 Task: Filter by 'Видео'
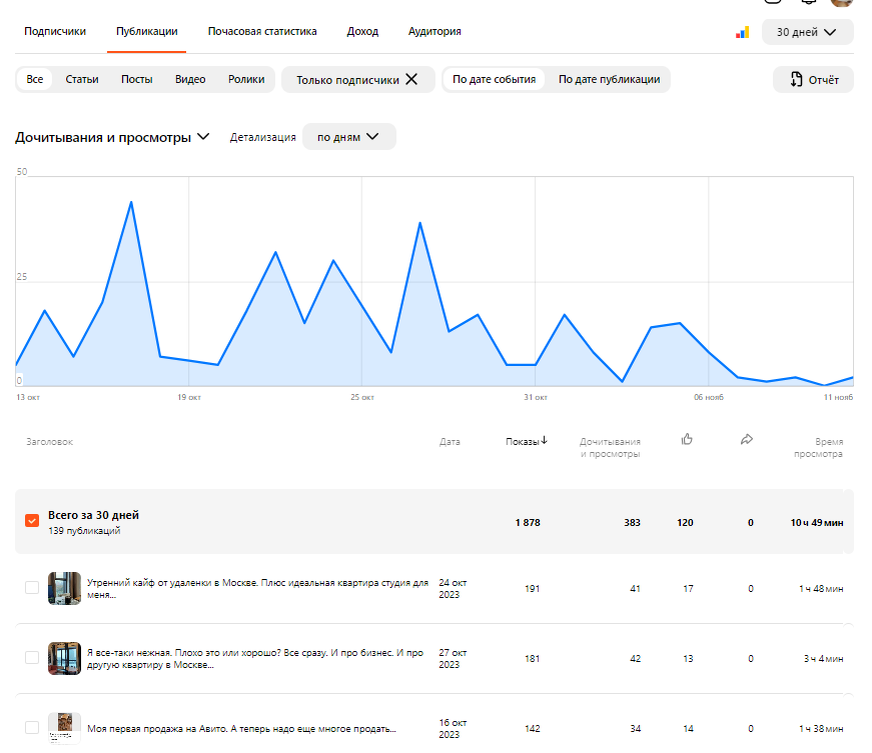(x=190, y=79)
